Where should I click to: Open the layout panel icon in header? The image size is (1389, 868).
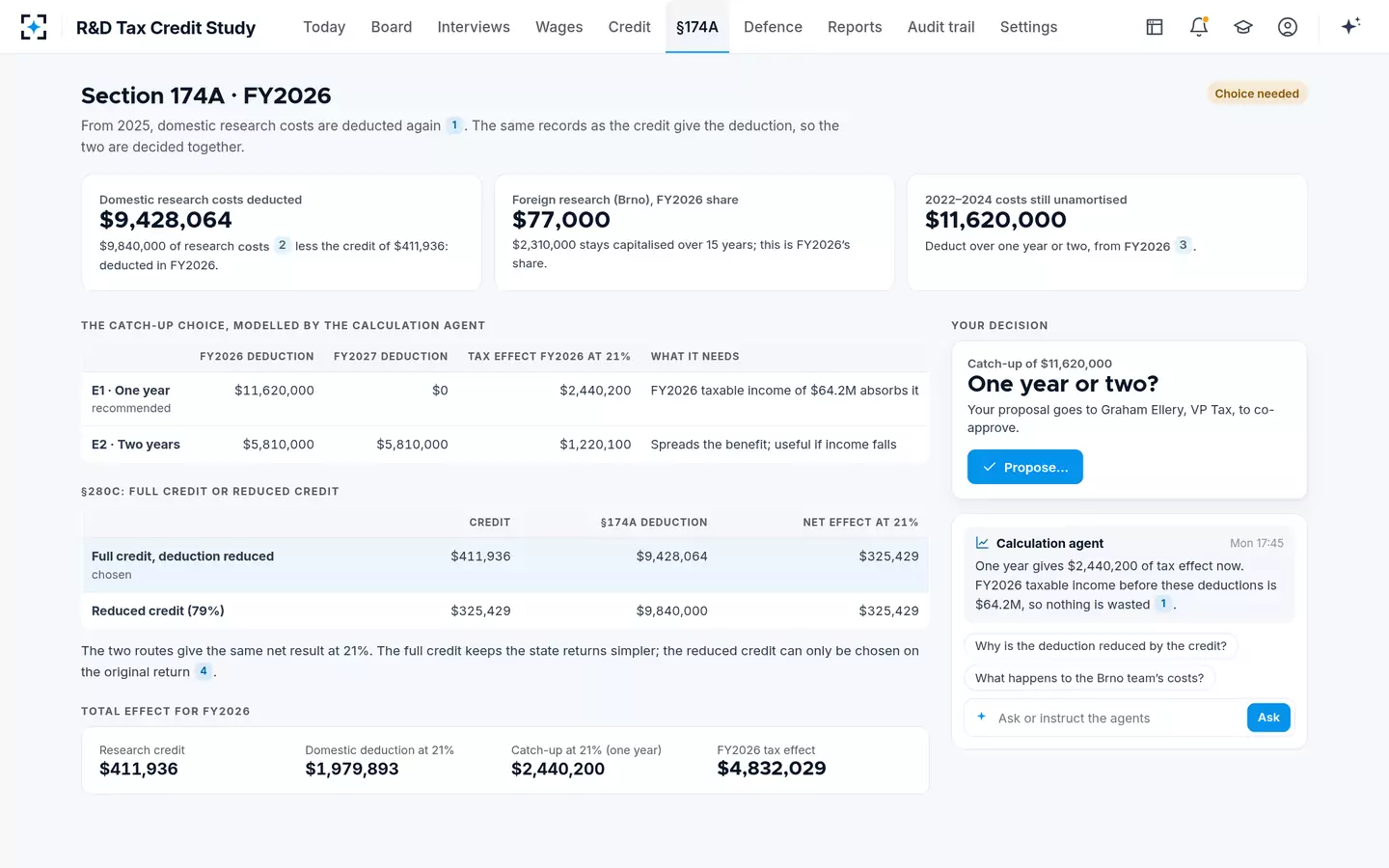[1155, 27]
